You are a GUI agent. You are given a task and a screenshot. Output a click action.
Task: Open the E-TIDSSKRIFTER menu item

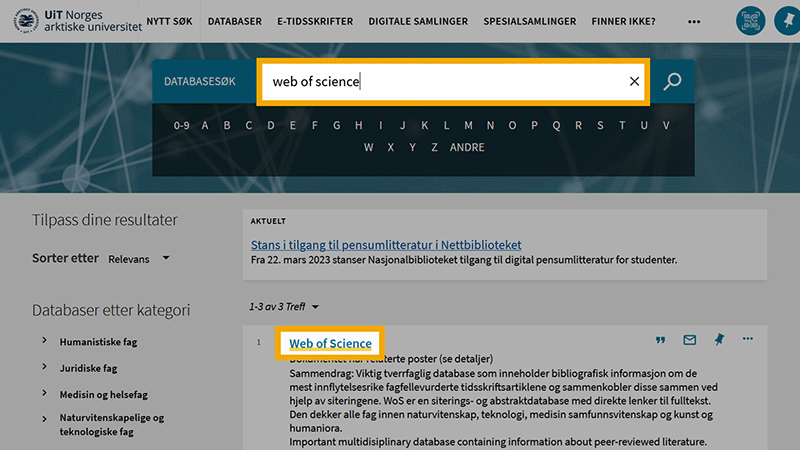(315, 21)
